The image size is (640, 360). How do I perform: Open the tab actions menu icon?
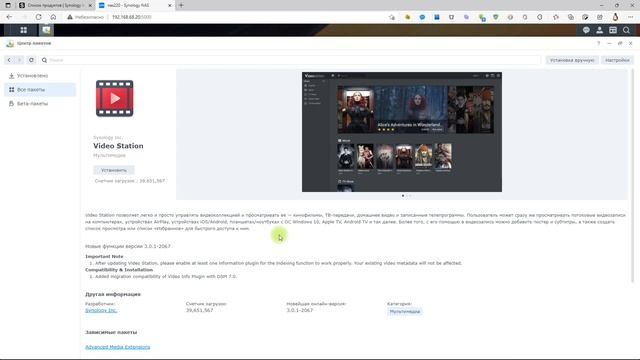tap(8, 5)
